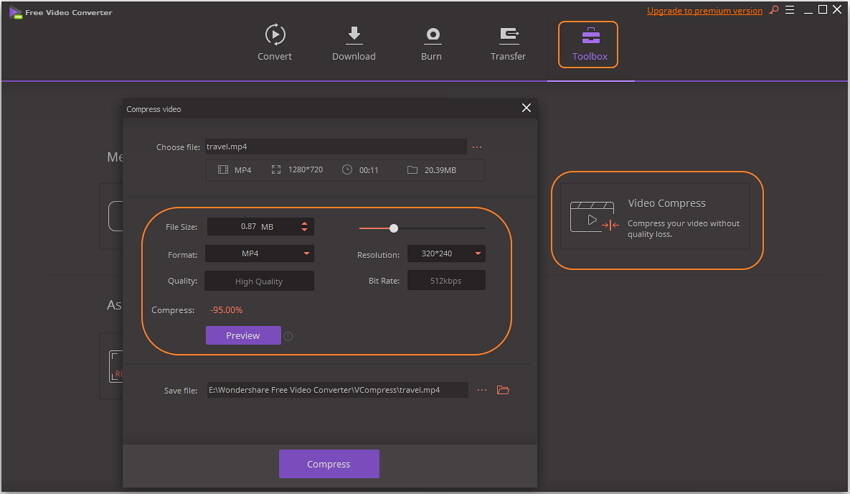Click the Save file path field
Viewport: 850px width, 494px height.
[337, 390]
